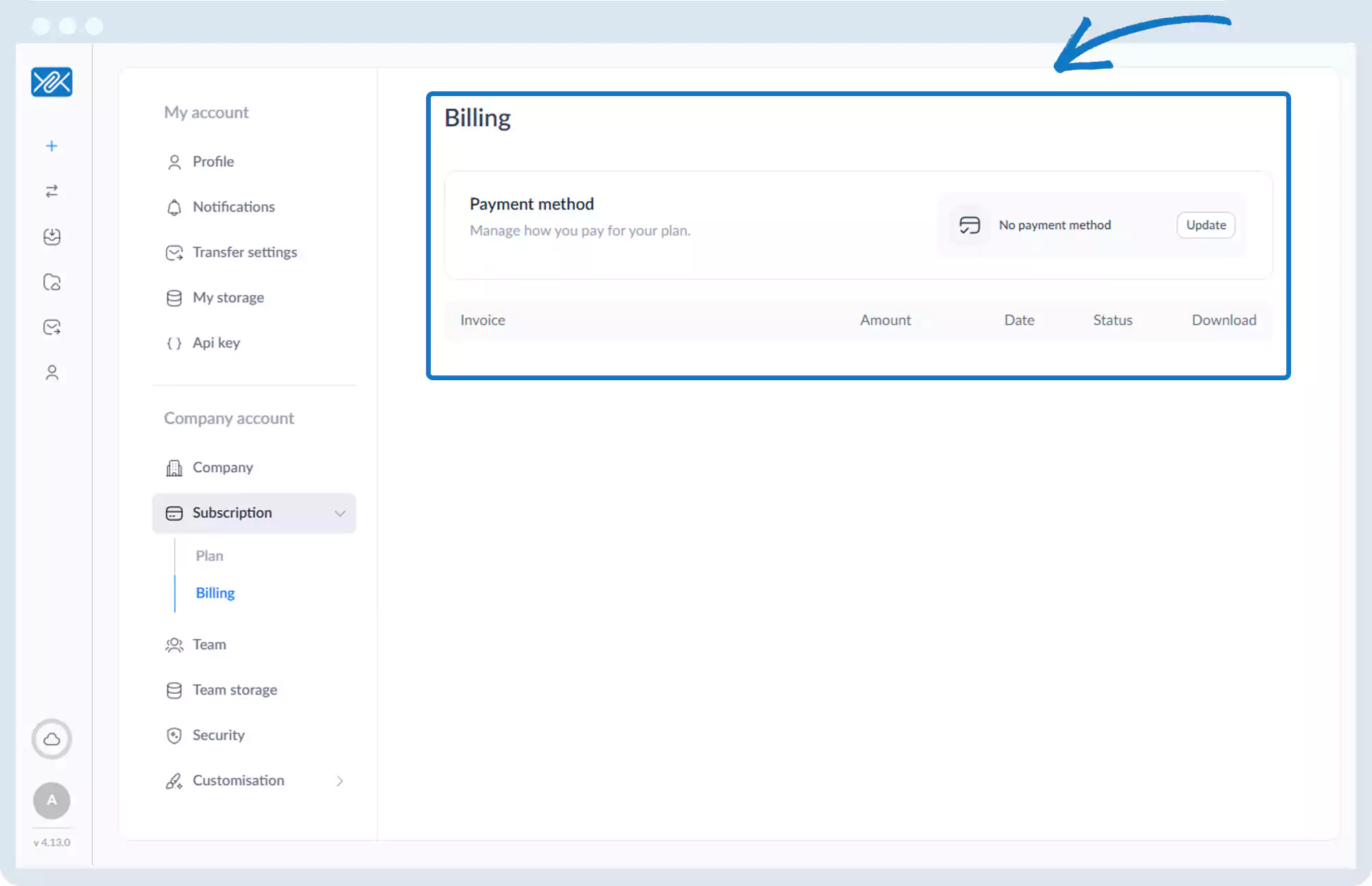Click the sidebar envelope with arrow icon

[x=51, y=327]
